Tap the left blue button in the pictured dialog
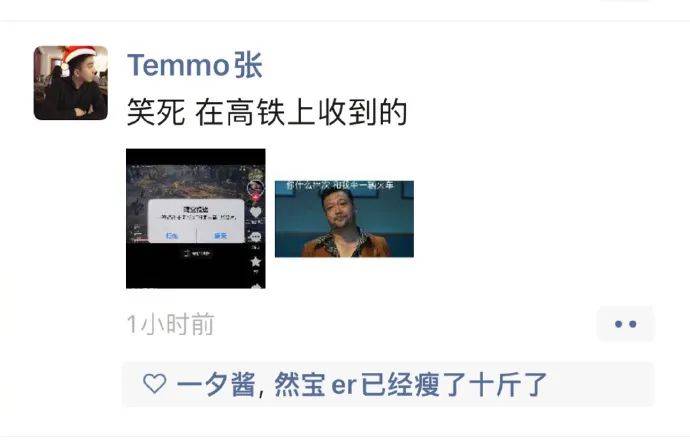This screenshot has height=442, width=690. 172,236
